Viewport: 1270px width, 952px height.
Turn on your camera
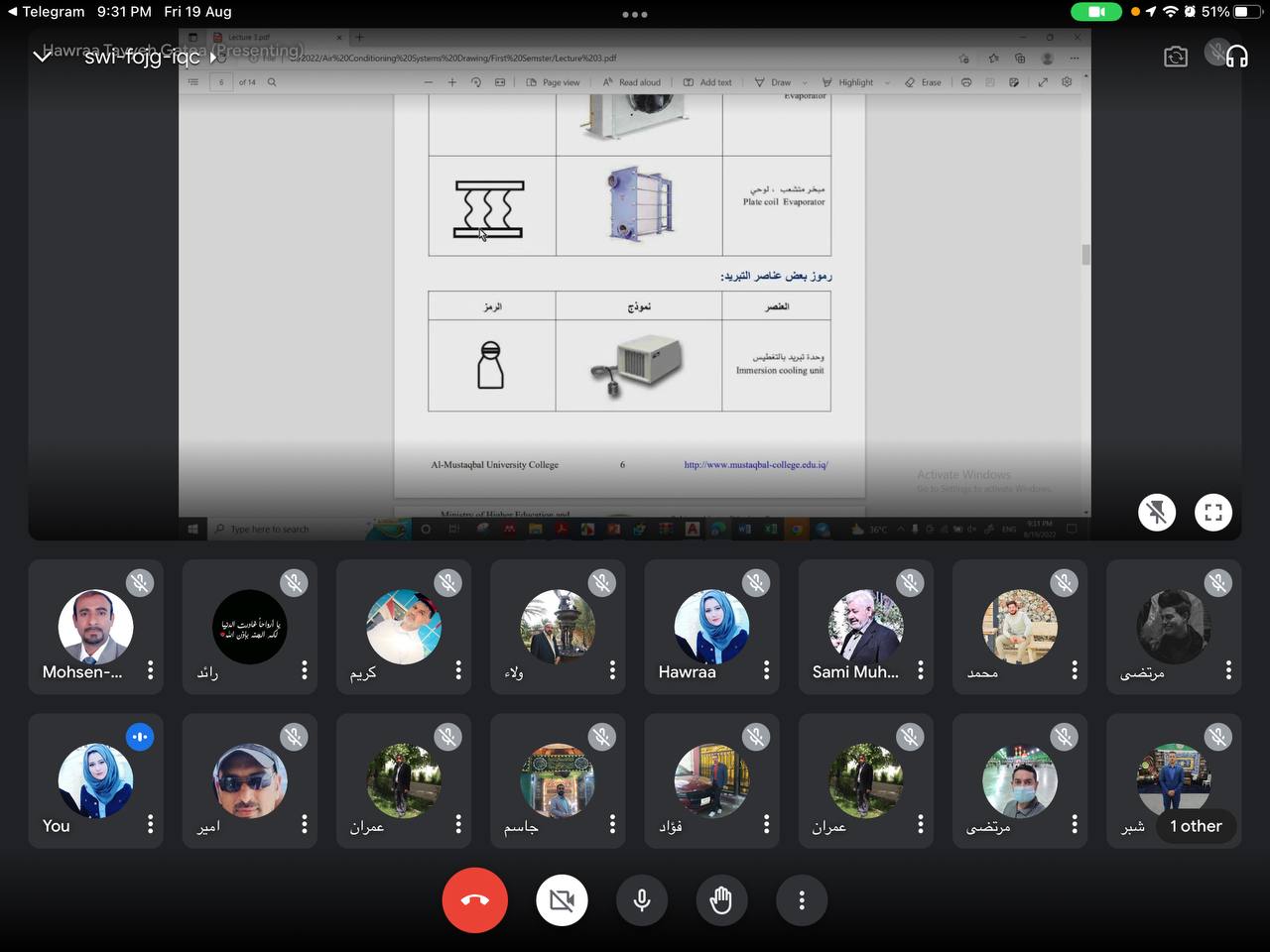[x=562, y=899]
